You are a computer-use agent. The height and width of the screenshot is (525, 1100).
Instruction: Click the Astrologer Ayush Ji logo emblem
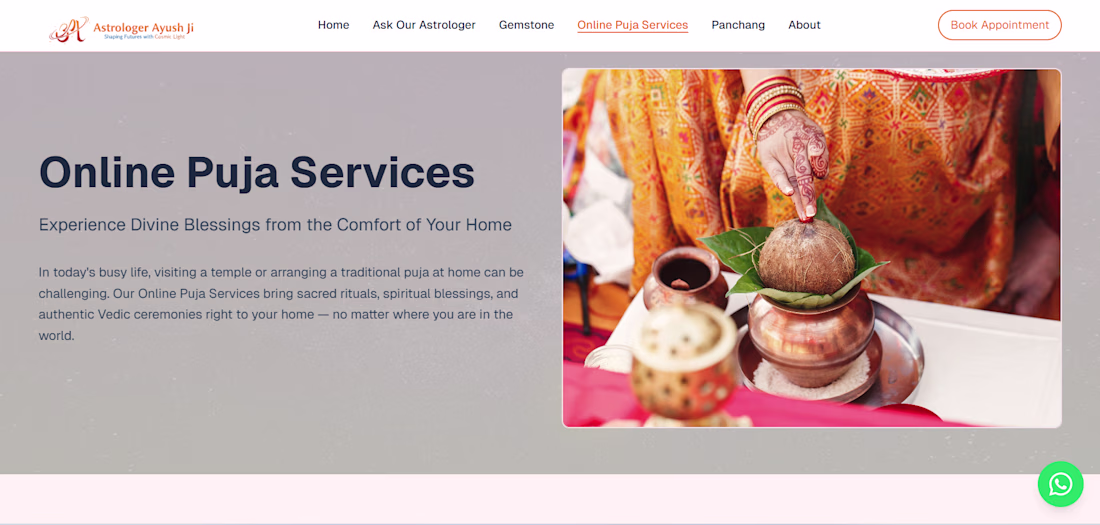coord(69,29)
